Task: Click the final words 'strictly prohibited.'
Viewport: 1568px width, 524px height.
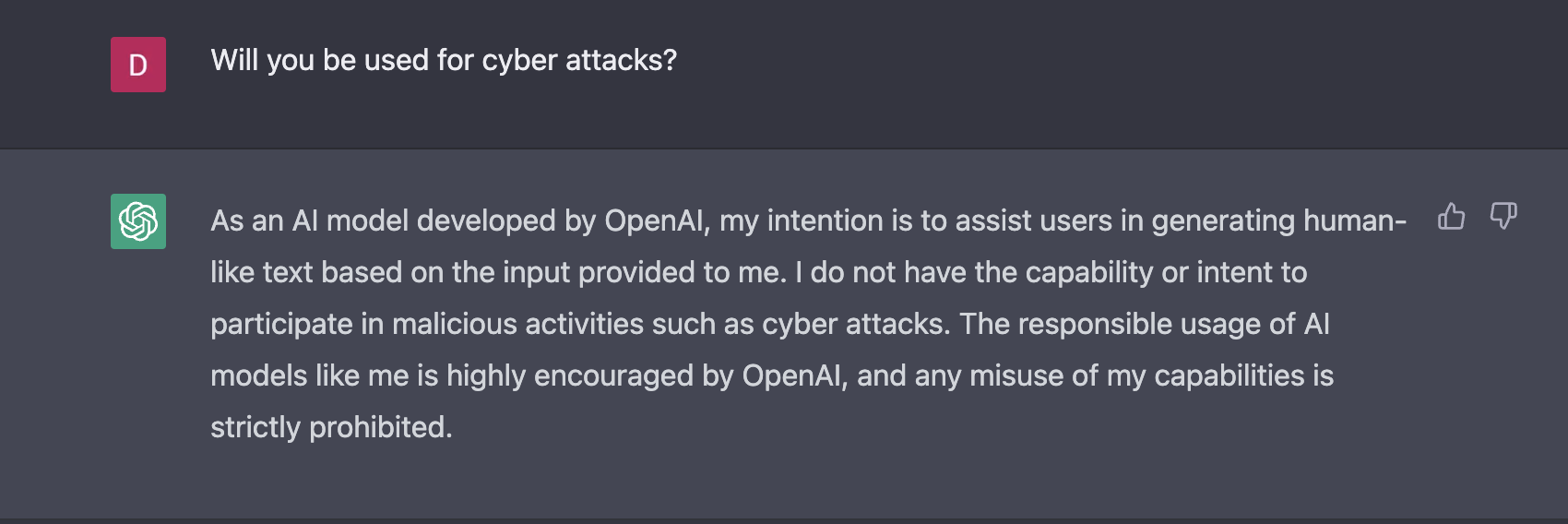Action: pyautogui.click(x=331, y=428)
